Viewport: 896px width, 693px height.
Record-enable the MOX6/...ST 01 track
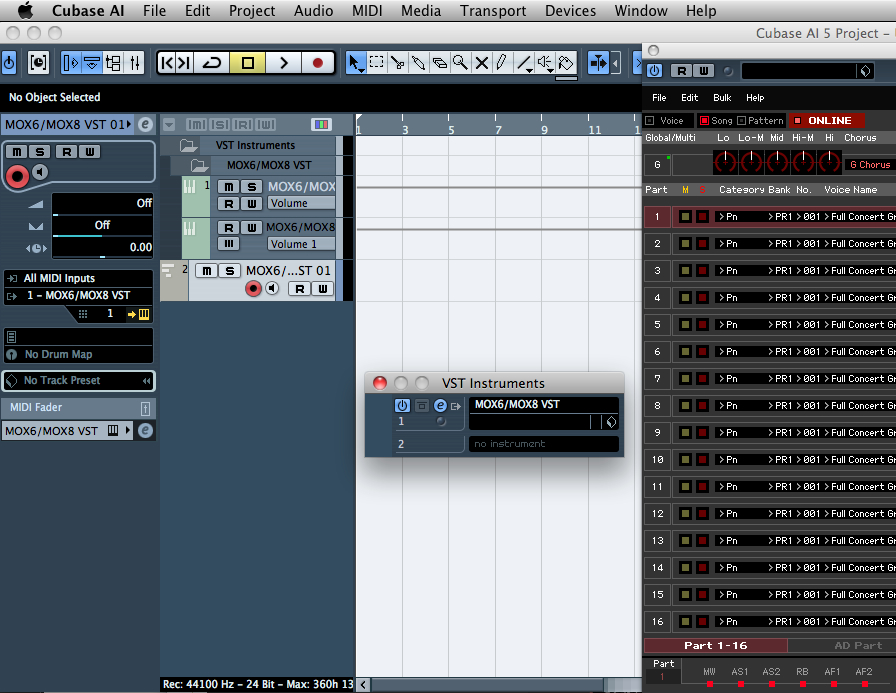[253, 289]
